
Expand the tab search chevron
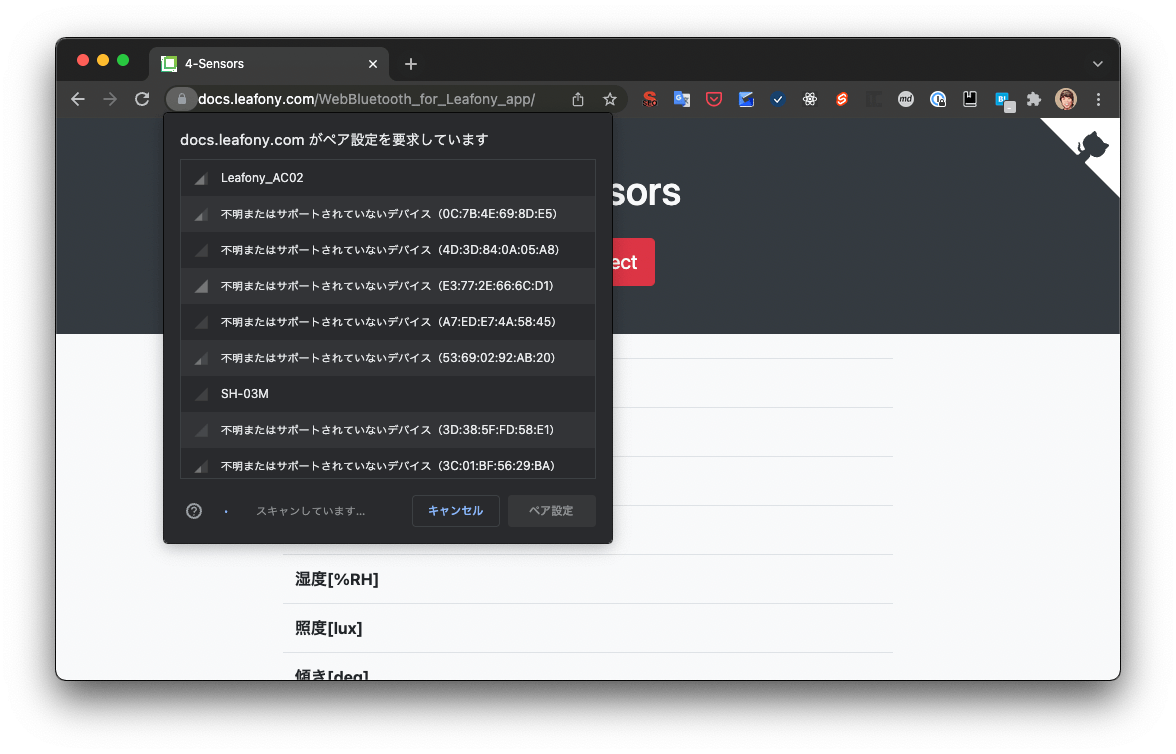click(1097, 64)
